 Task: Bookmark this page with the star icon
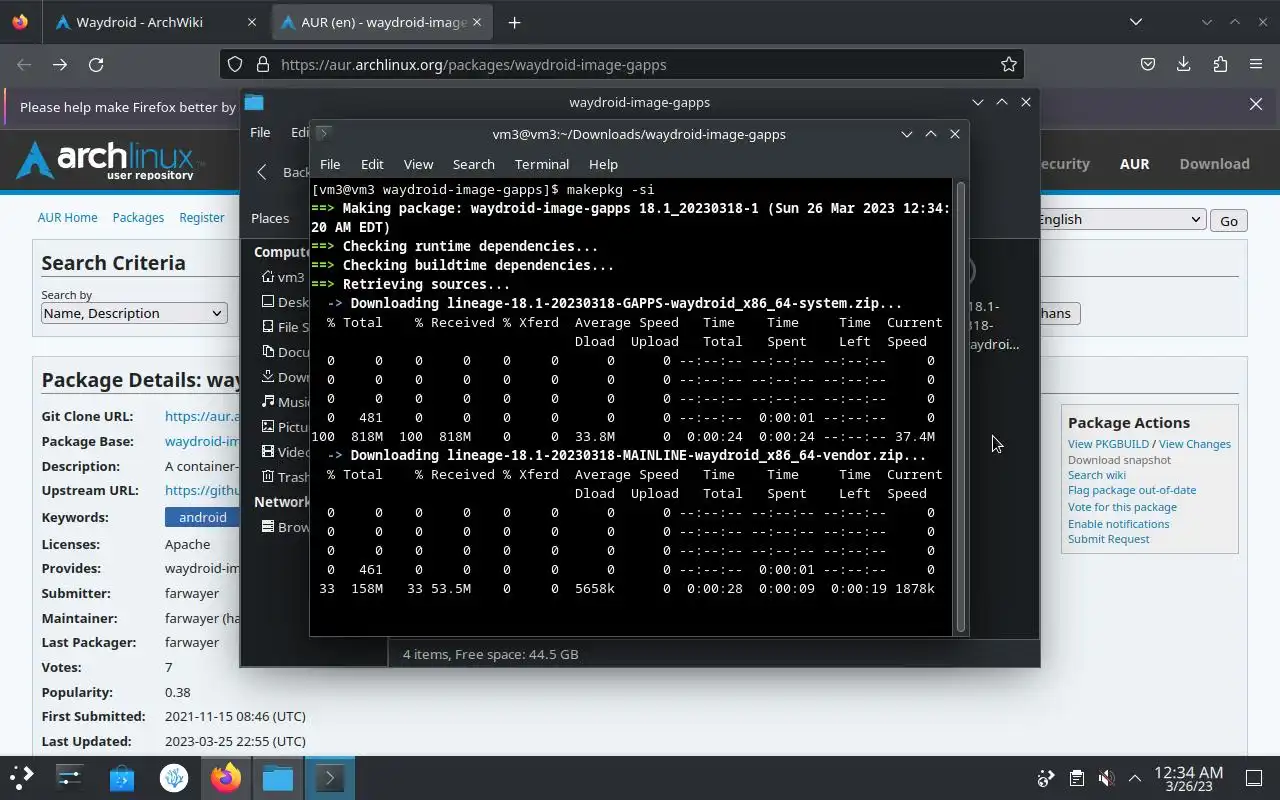point(1009,64)
